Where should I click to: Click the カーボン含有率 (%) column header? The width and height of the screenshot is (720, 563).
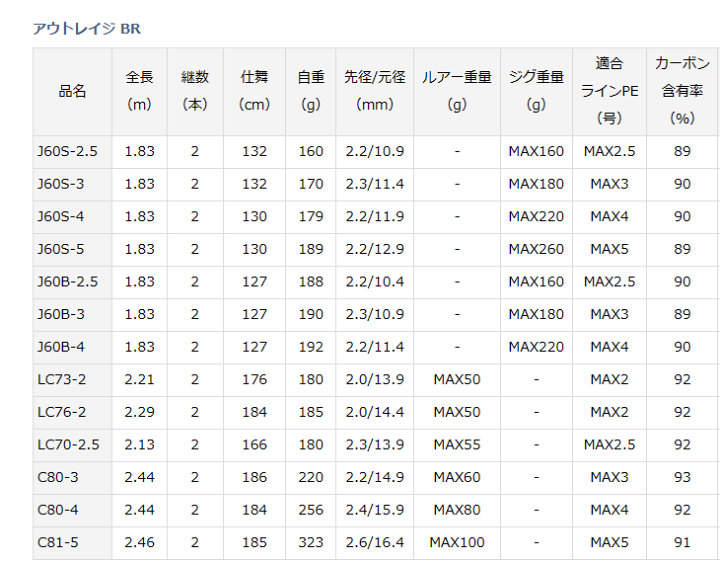pyautogui.click(x=682, y=91)
